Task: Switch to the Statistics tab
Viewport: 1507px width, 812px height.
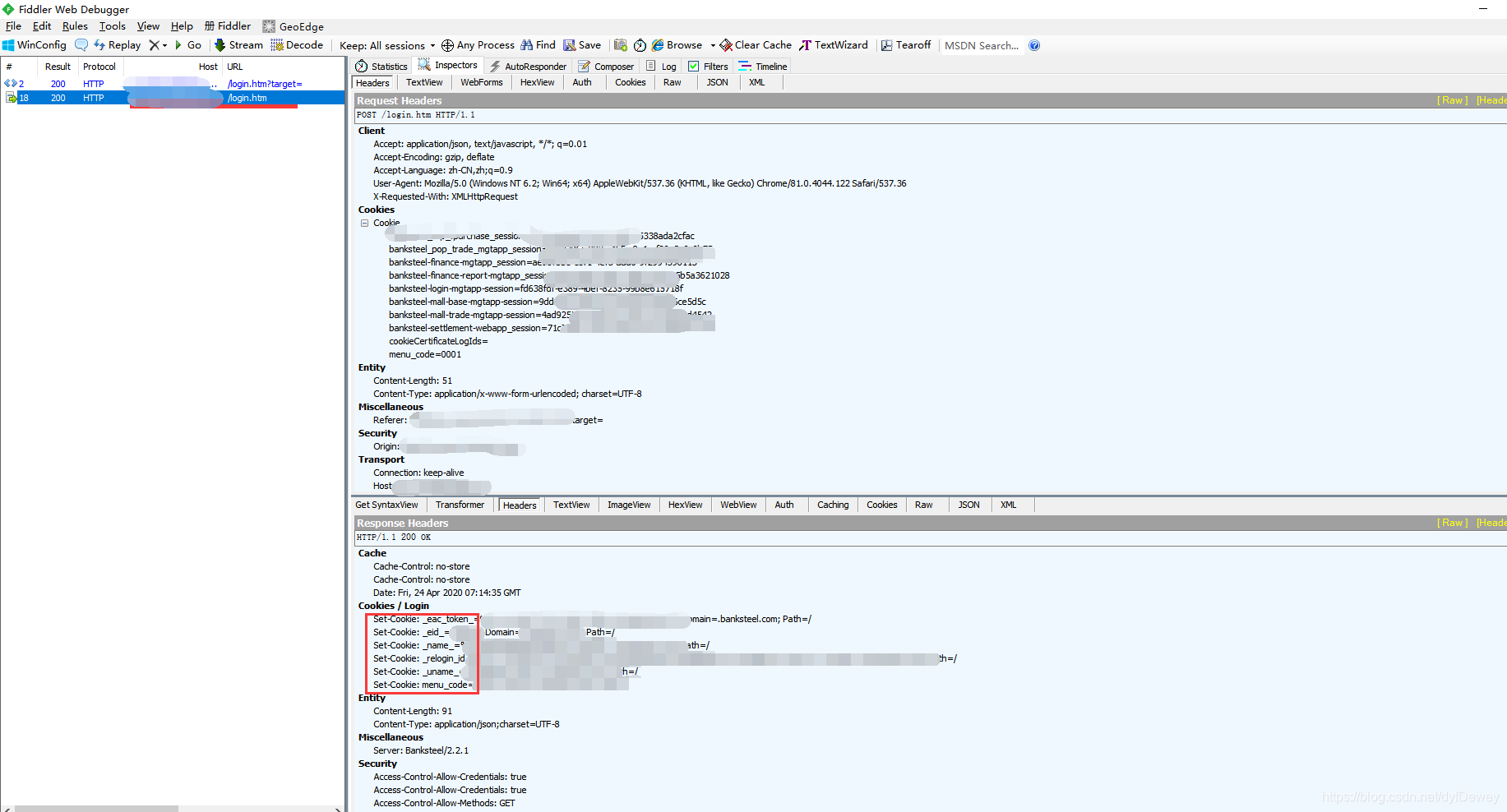Action: [x=381, y=67]
